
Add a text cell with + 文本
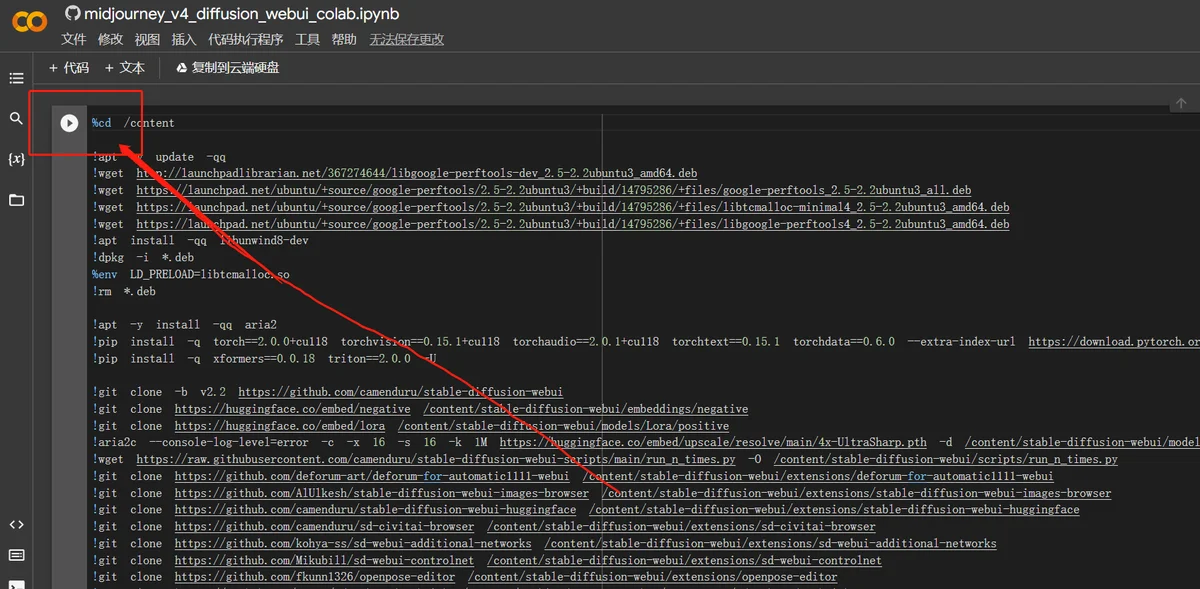tap(125, 68)
